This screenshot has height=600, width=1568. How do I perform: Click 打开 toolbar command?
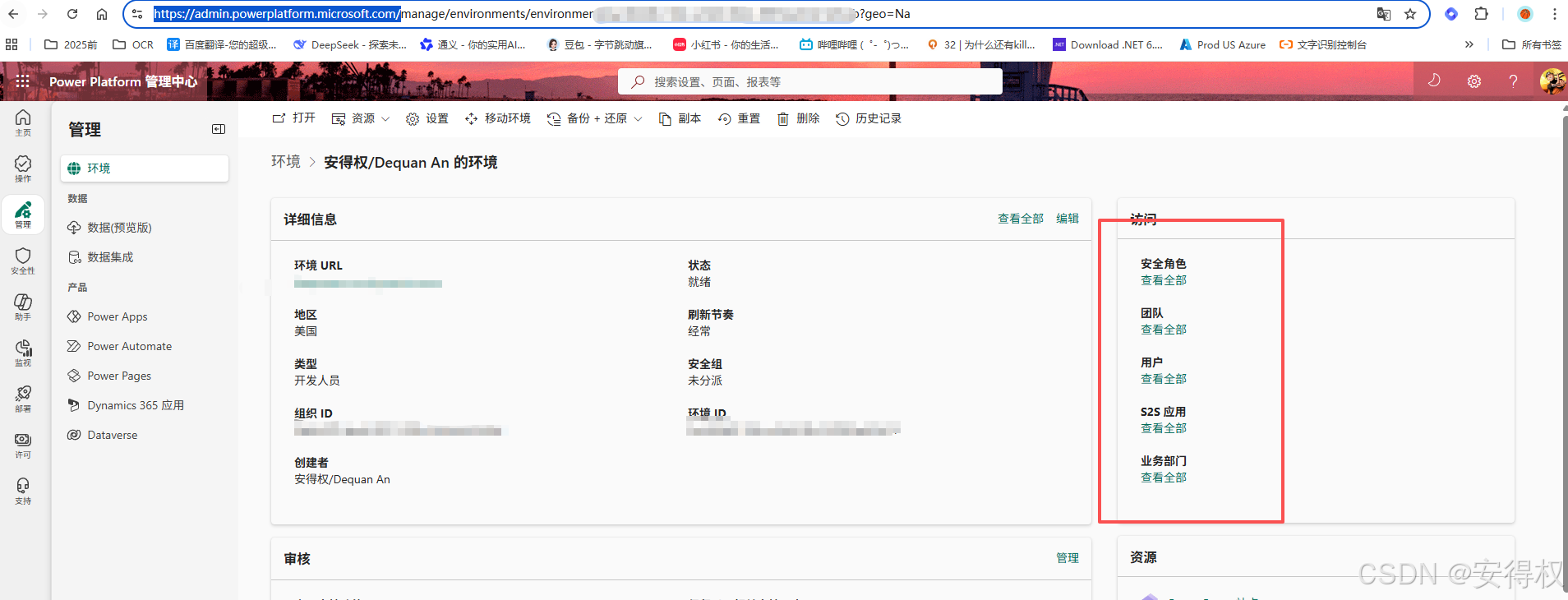point(293,118)
